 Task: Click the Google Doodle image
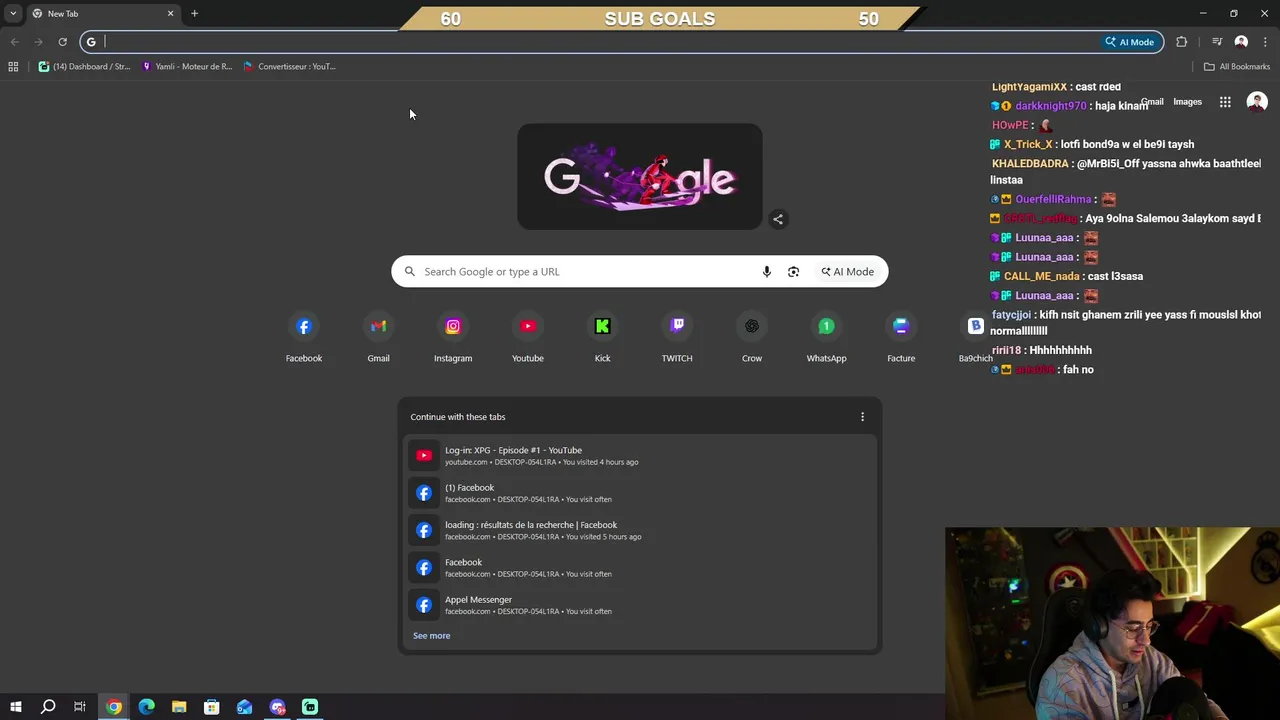pyautogui.click(x=640, y=177)
